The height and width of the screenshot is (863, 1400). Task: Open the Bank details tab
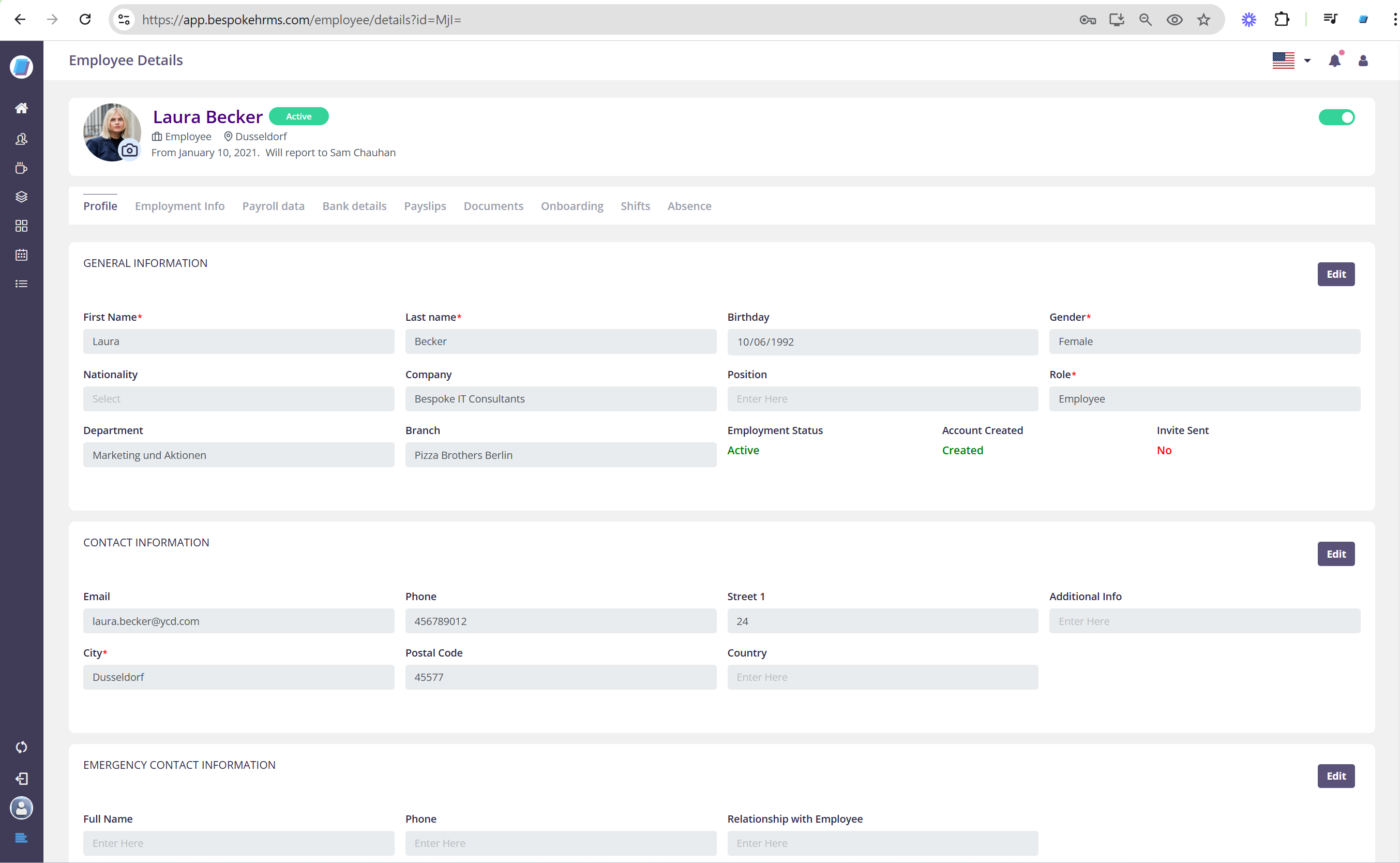point(354,206)
